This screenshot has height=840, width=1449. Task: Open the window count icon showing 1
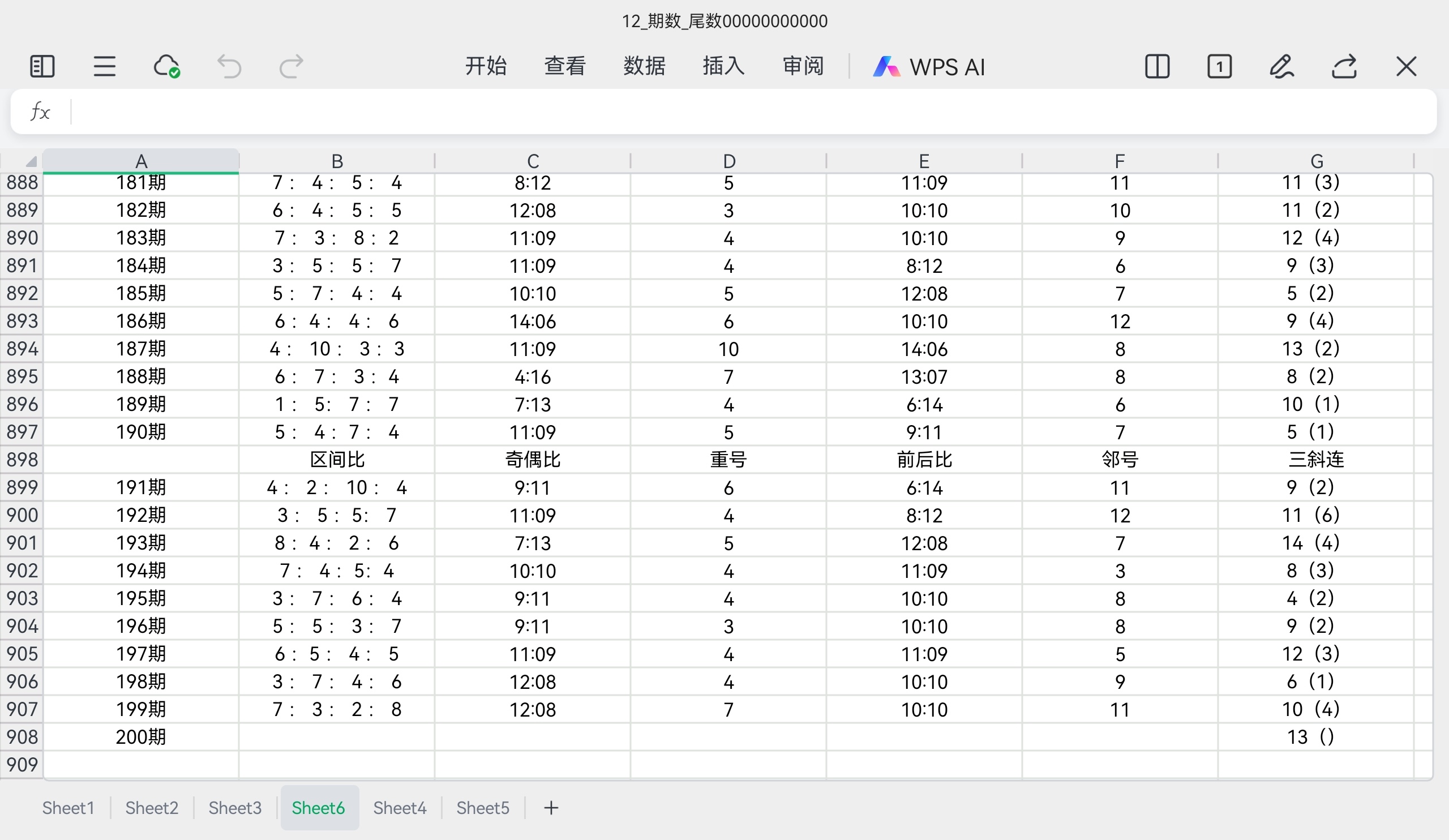point(1219,67)
